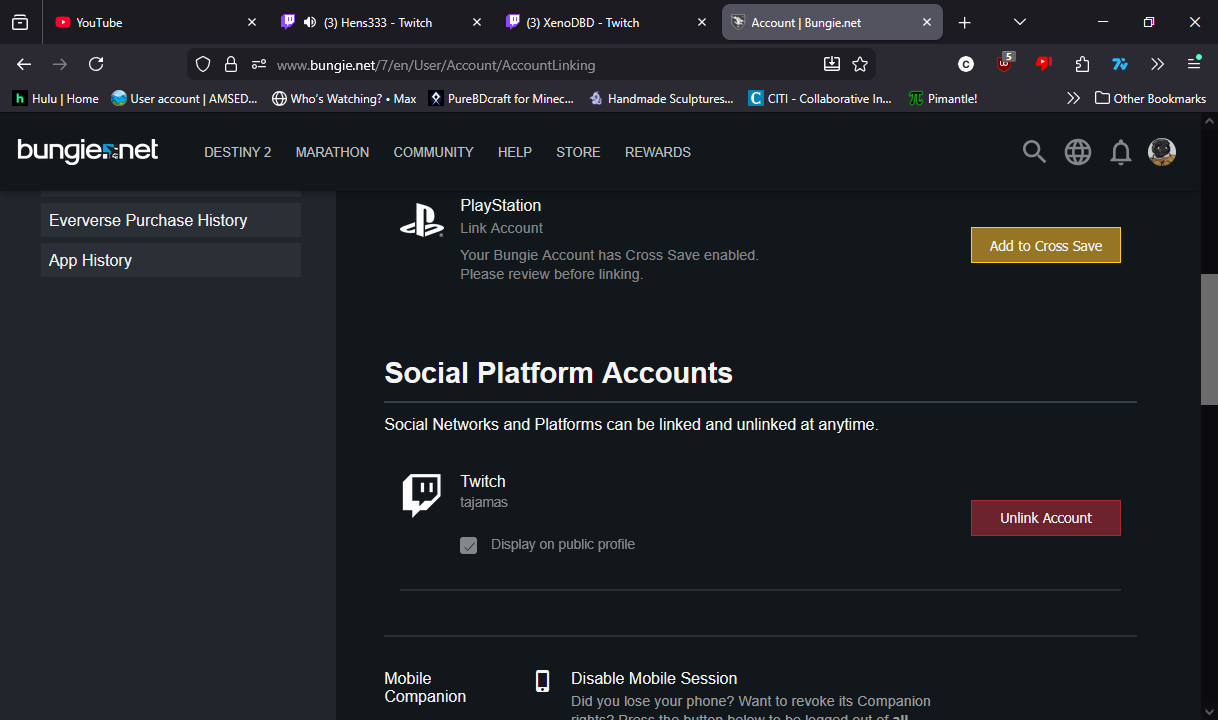Bookmark this page with star icon

click(x=860, y=64)
